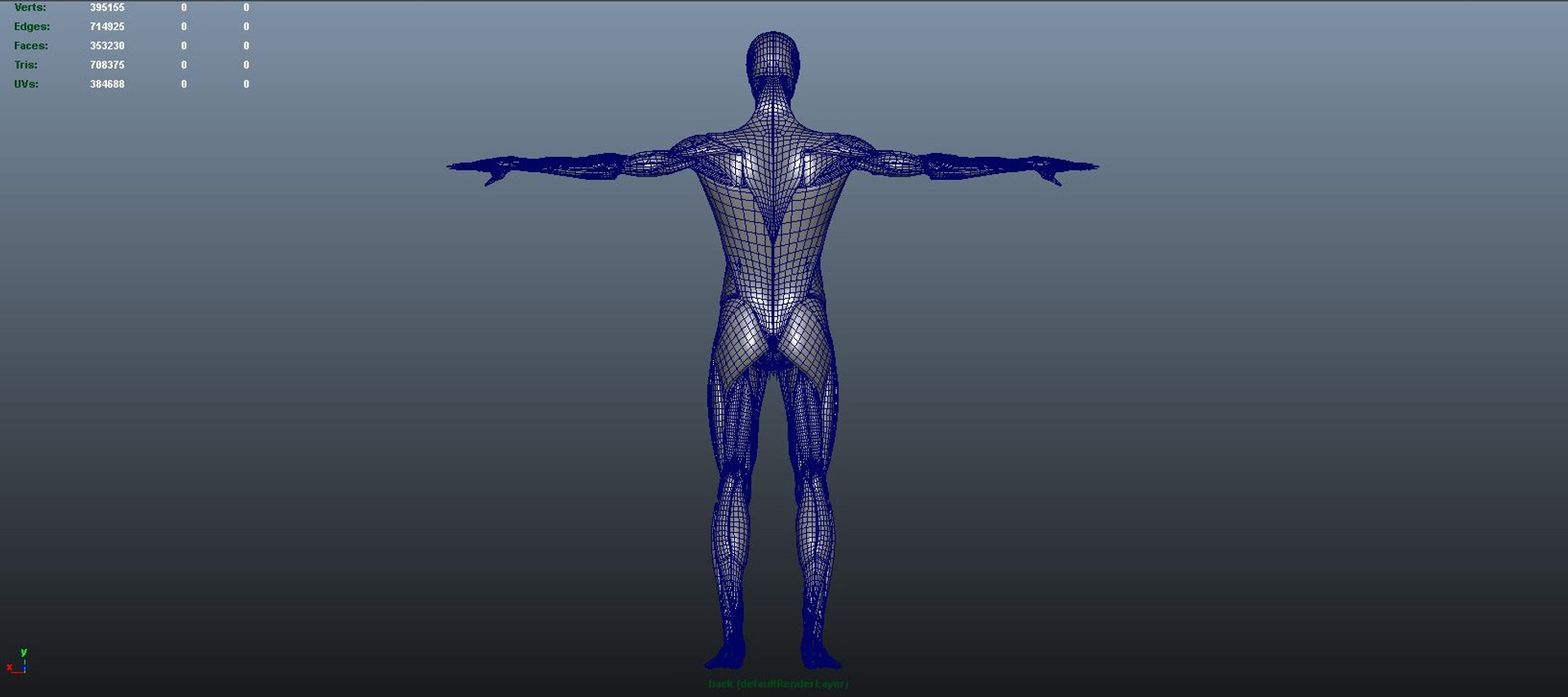1568x697 pixels.
Task: Click the triangle count value 708375
Action: click(x=107, y=65)
